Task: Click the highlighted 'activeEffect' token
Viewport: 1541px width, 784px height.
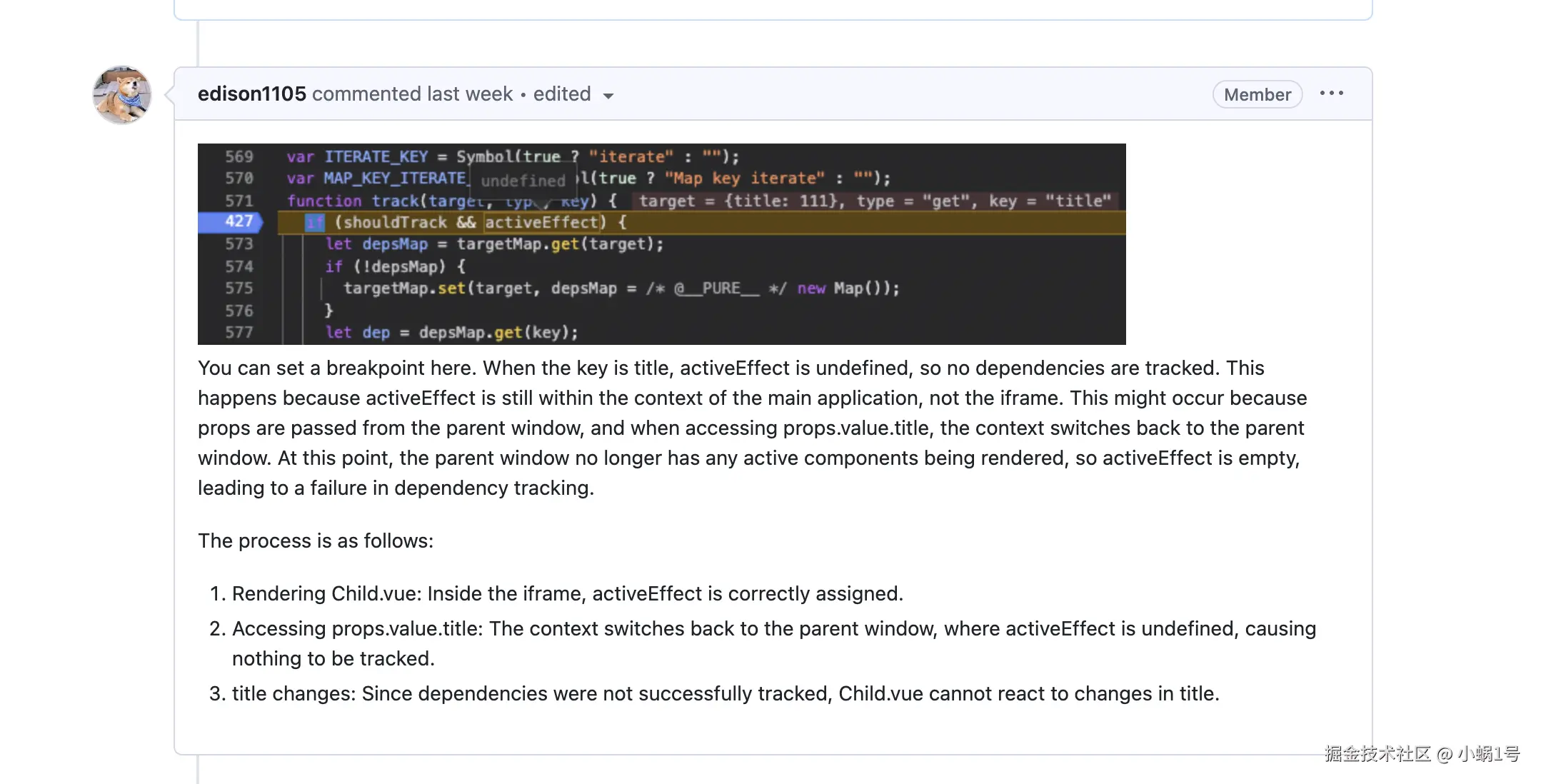Action: coord(542,222)
